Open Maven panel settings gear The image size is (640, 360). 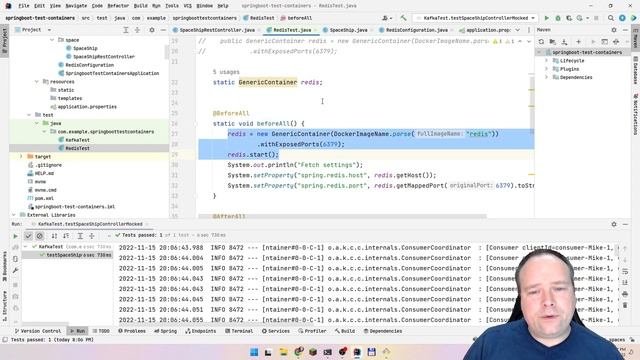[614, 30]
